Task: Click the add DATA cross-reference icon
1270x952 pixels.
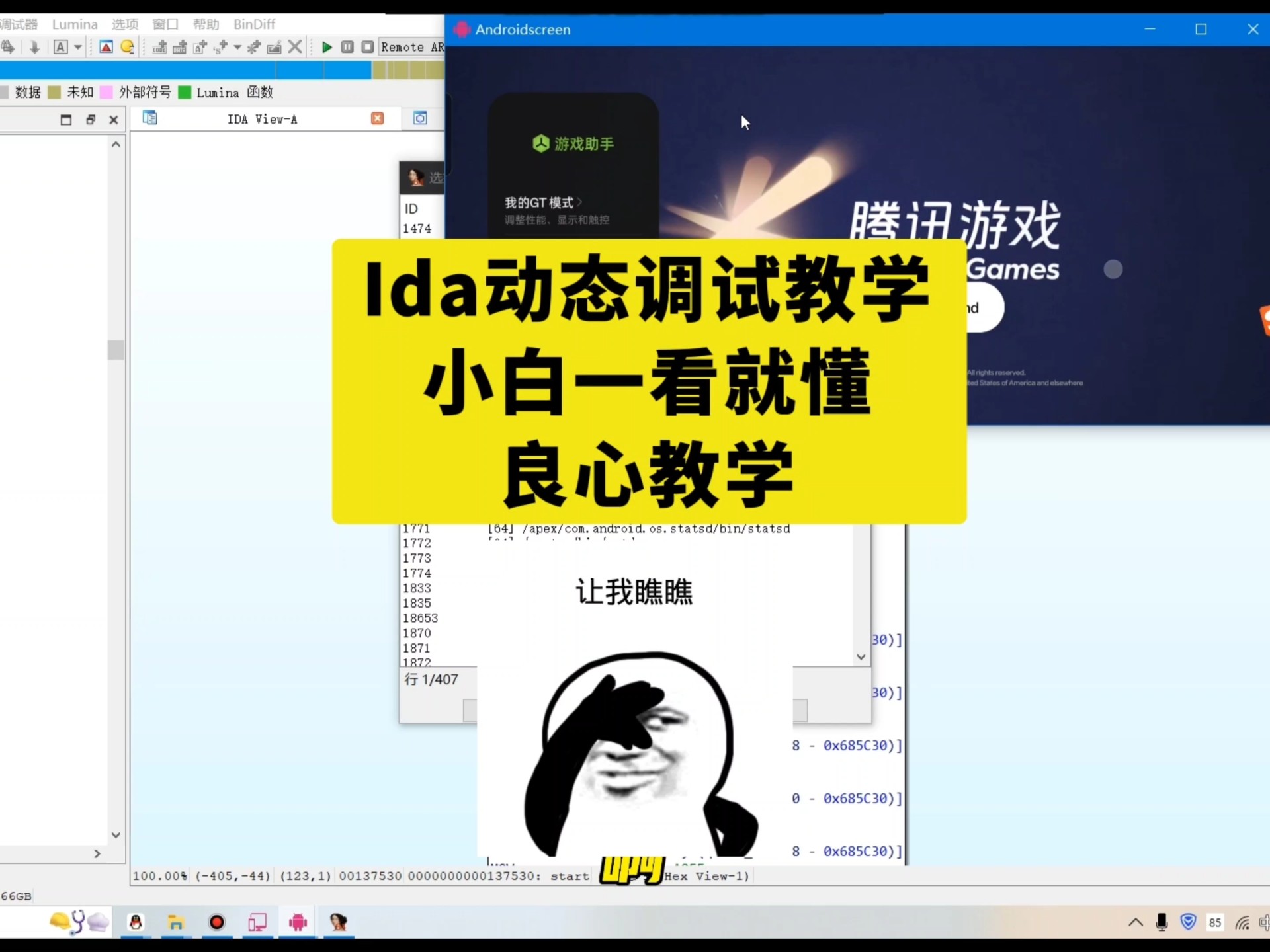Action: point(179,47)
